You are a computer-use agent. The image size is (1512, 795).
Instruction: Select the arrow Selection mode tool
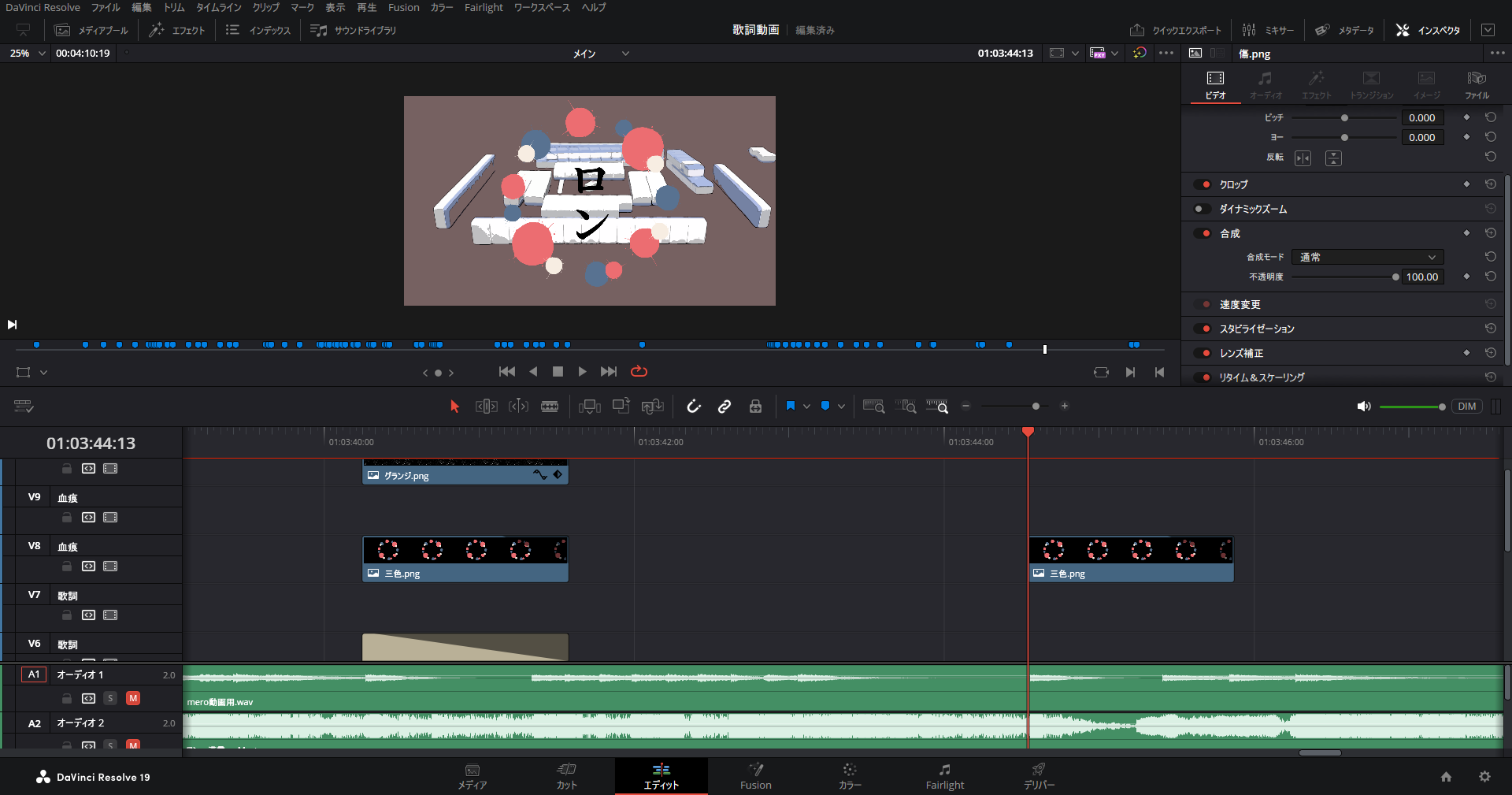(454, 407)
